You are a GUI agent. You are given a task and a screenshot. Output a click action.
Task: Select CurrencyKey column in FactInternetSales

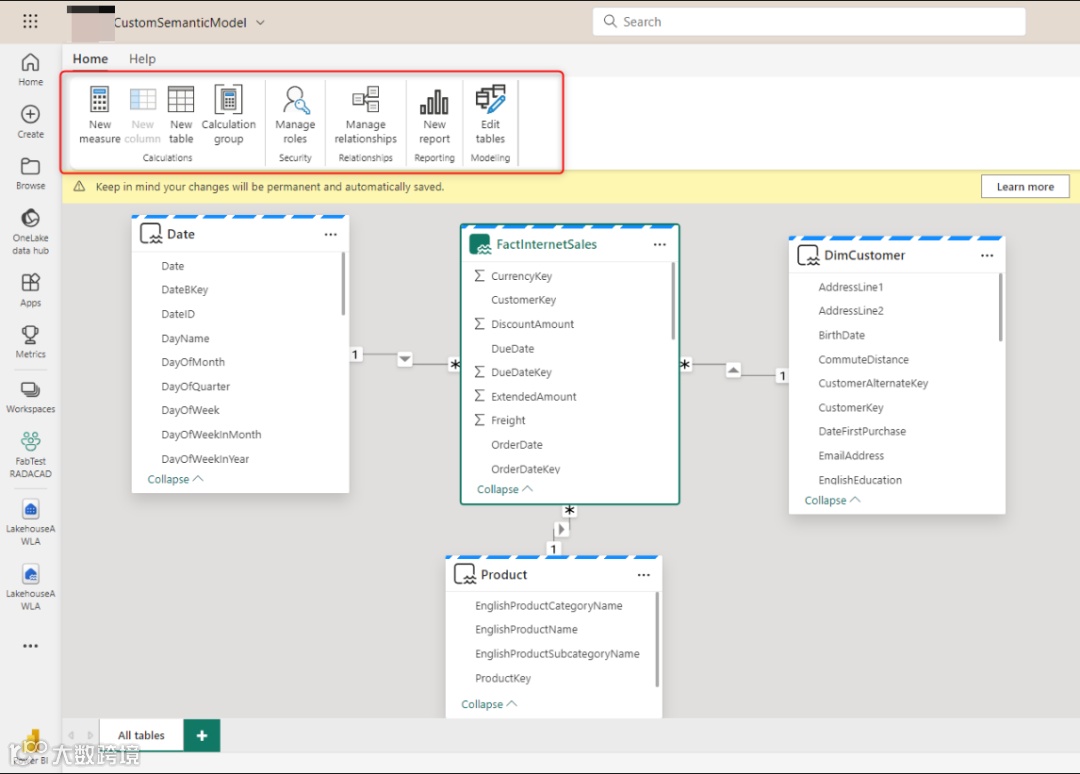point(521,276)
